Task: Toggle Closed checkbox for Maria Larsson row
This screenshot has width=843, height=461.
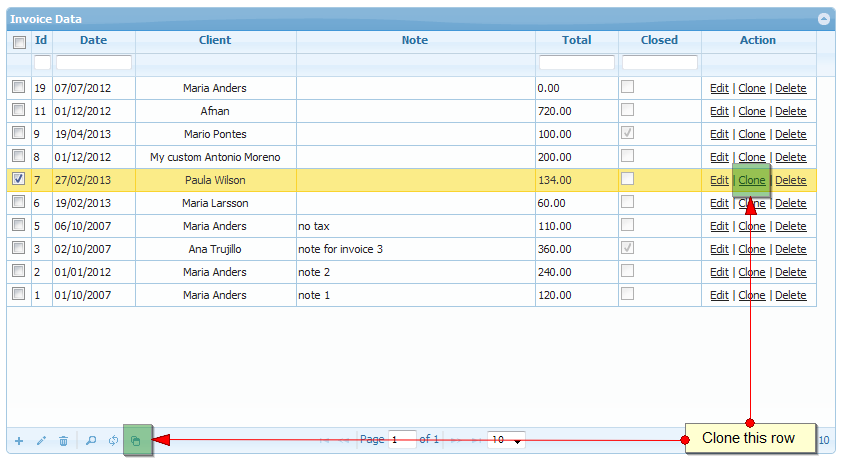Action: [627, 201]
